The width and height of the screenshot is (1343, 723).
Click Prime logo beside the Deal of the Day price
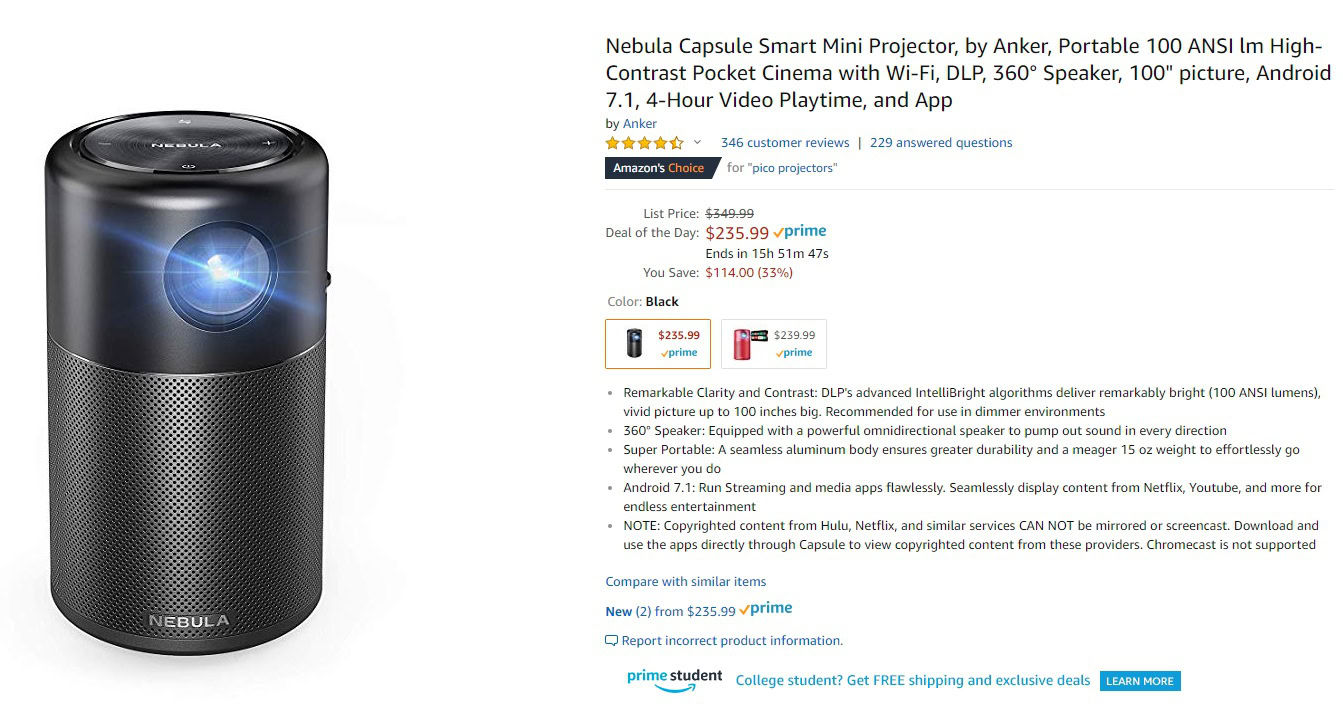tap(800, 232)
